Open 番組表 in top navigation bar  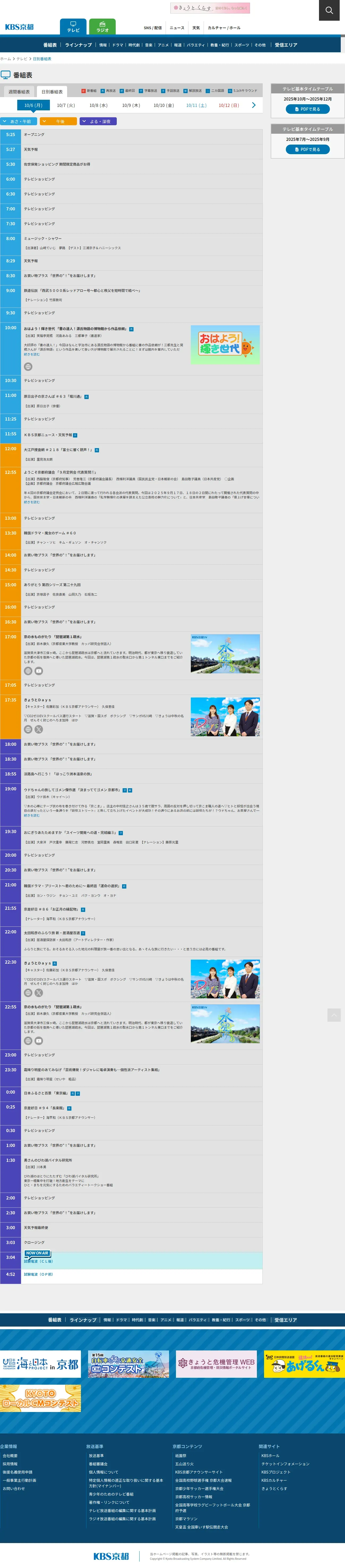click(50, 45)
